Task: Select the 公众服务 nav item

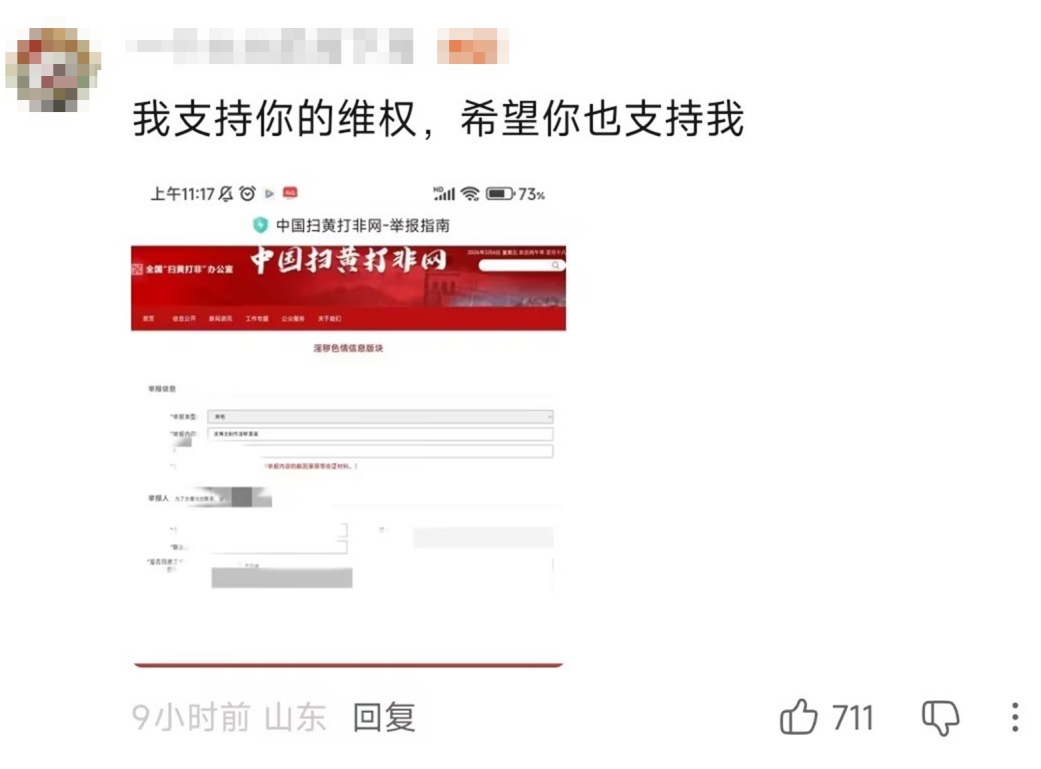Action: (x=293, y=319)
